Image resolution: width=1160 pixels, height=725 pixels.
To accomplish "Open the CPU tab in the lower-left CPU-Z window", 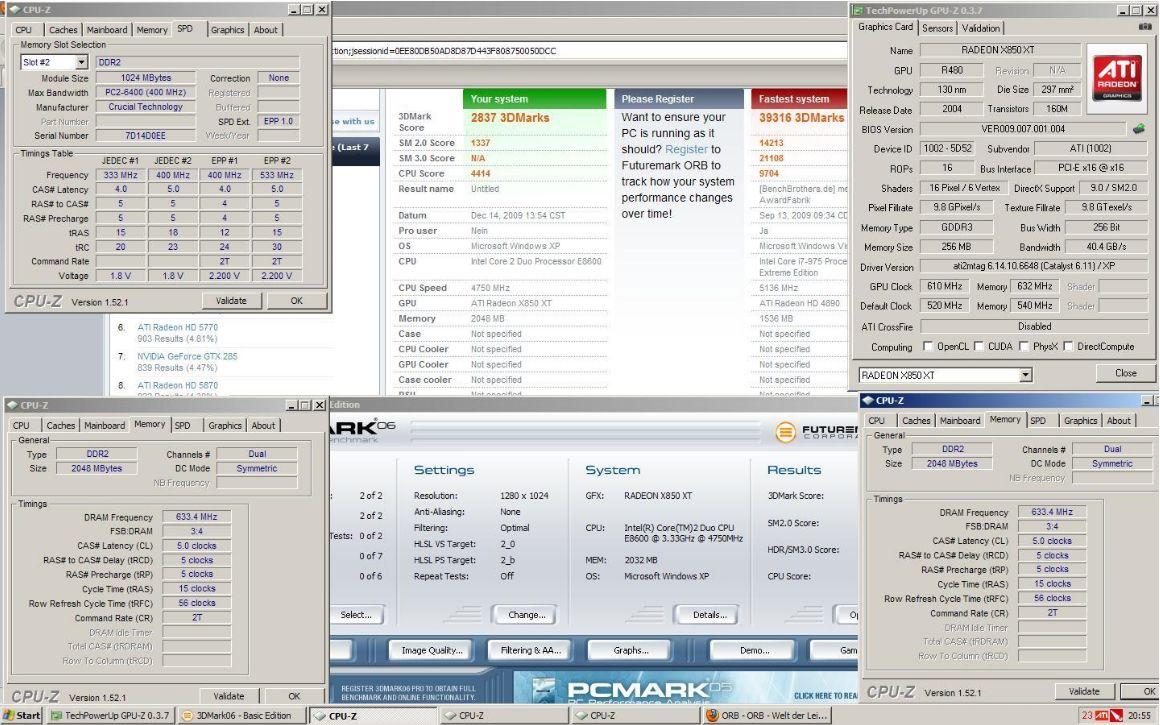I will 21,425.
